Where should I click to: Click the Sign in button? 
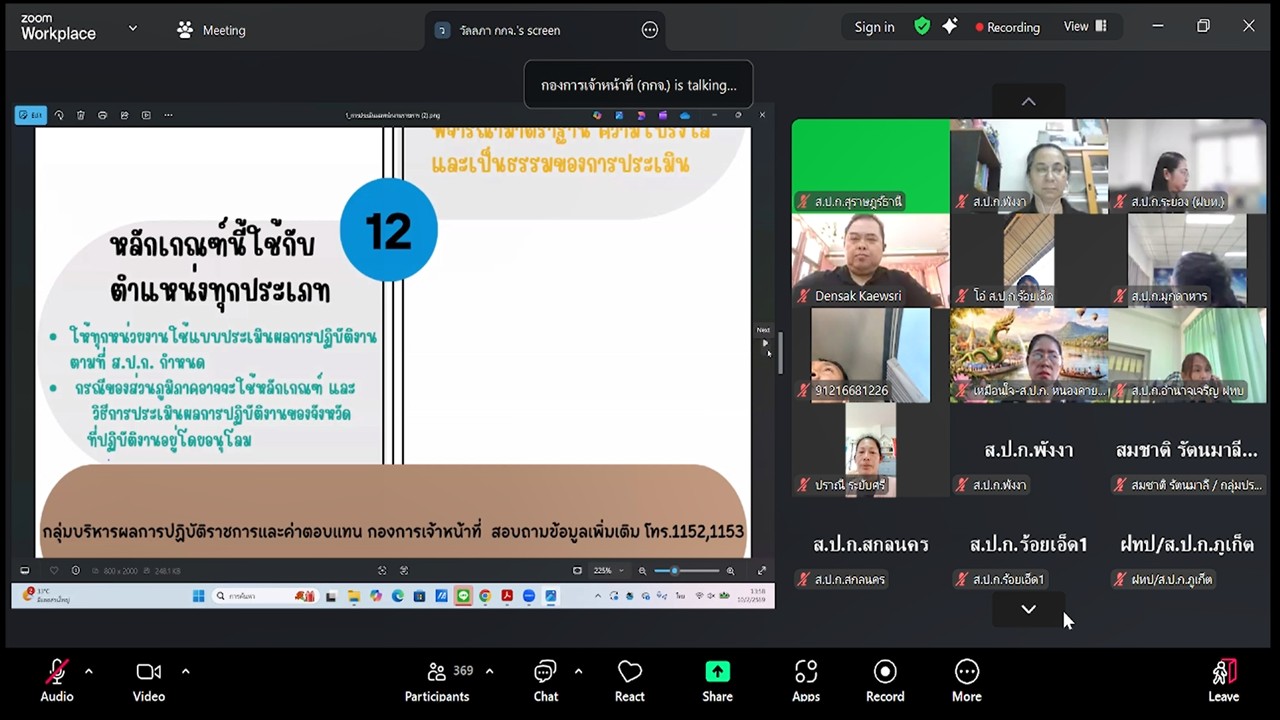(873, 27)
